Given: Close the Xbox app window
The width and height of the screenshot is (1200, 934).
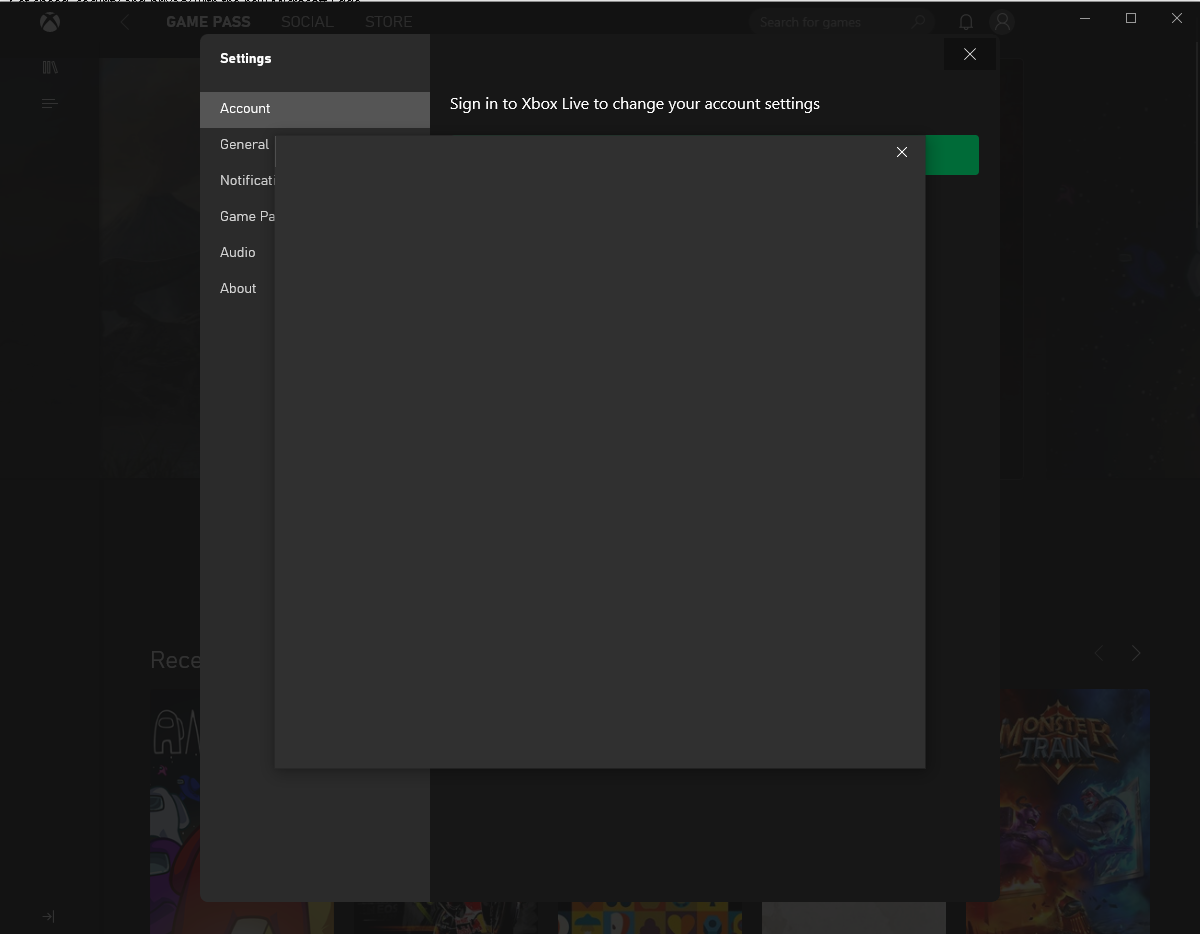Looking at the screenshot, I should 1177,18.
